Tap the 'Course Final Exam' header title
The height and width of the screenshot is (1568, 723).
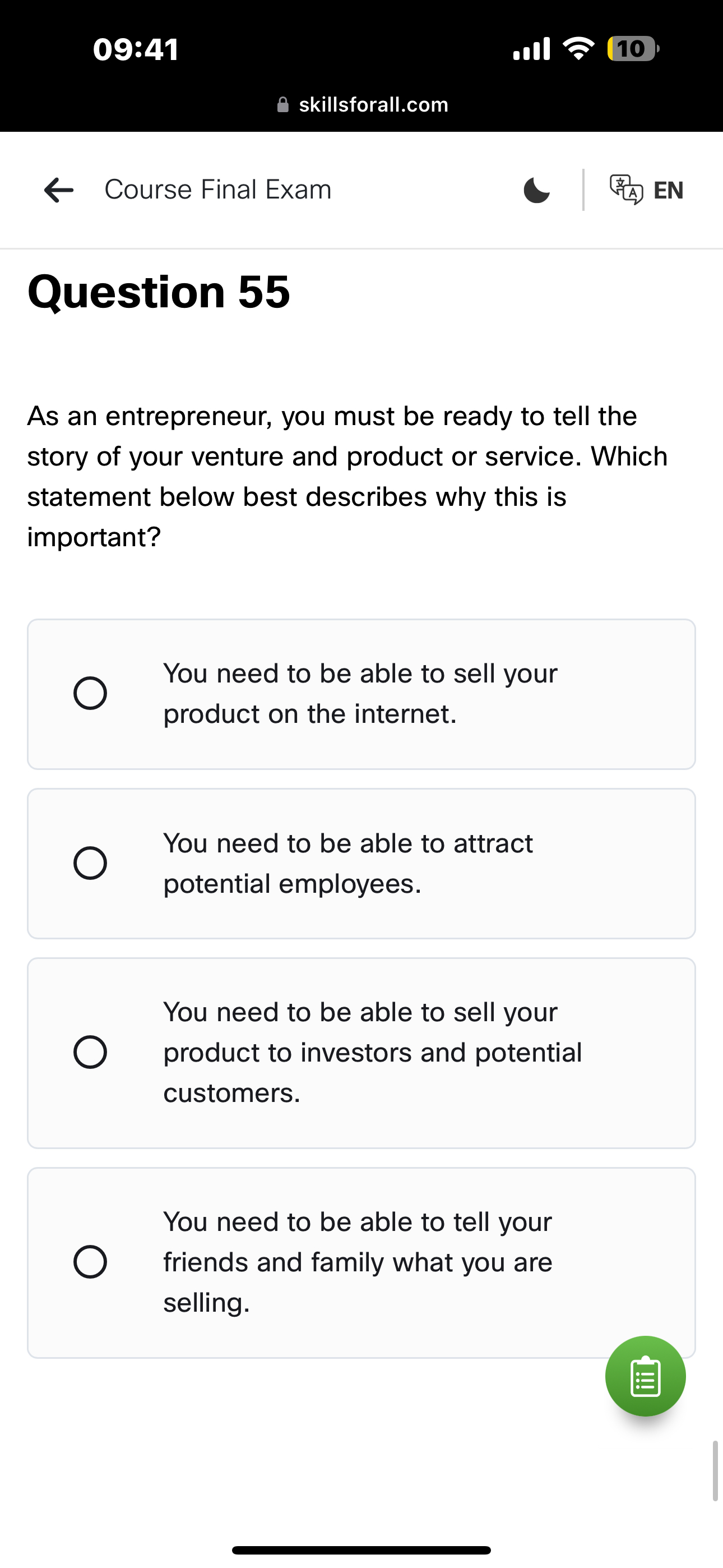tap(218, 190)
